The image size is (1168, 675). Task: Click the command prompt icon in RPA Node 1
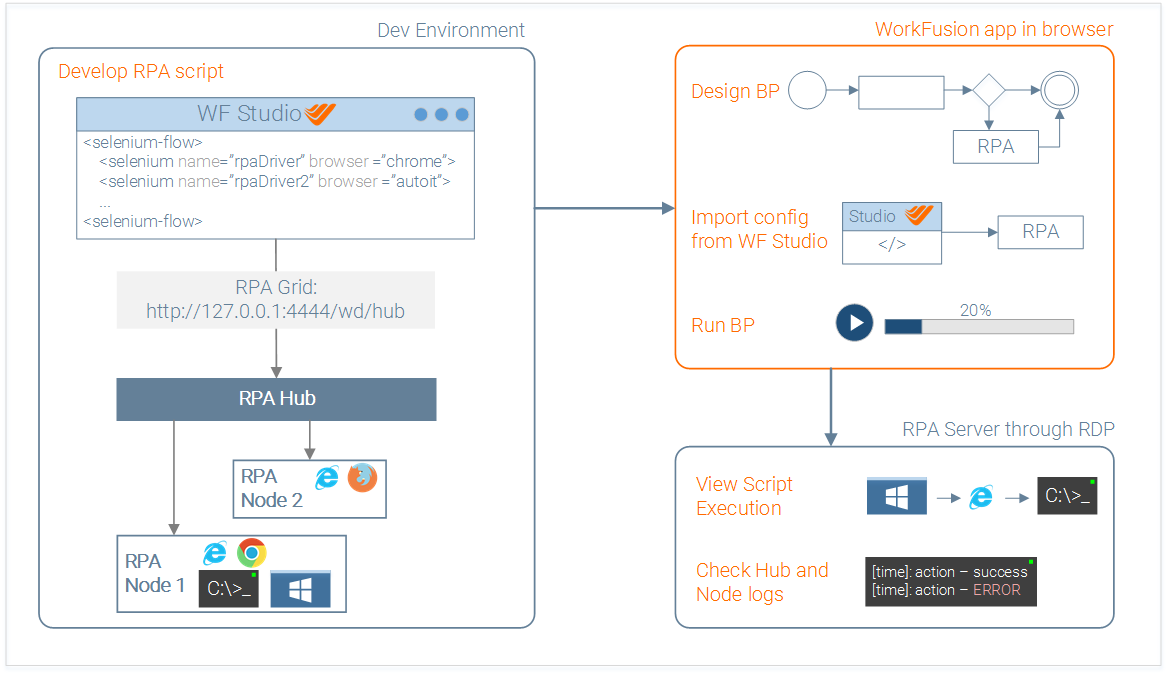(x=229, y=589)
